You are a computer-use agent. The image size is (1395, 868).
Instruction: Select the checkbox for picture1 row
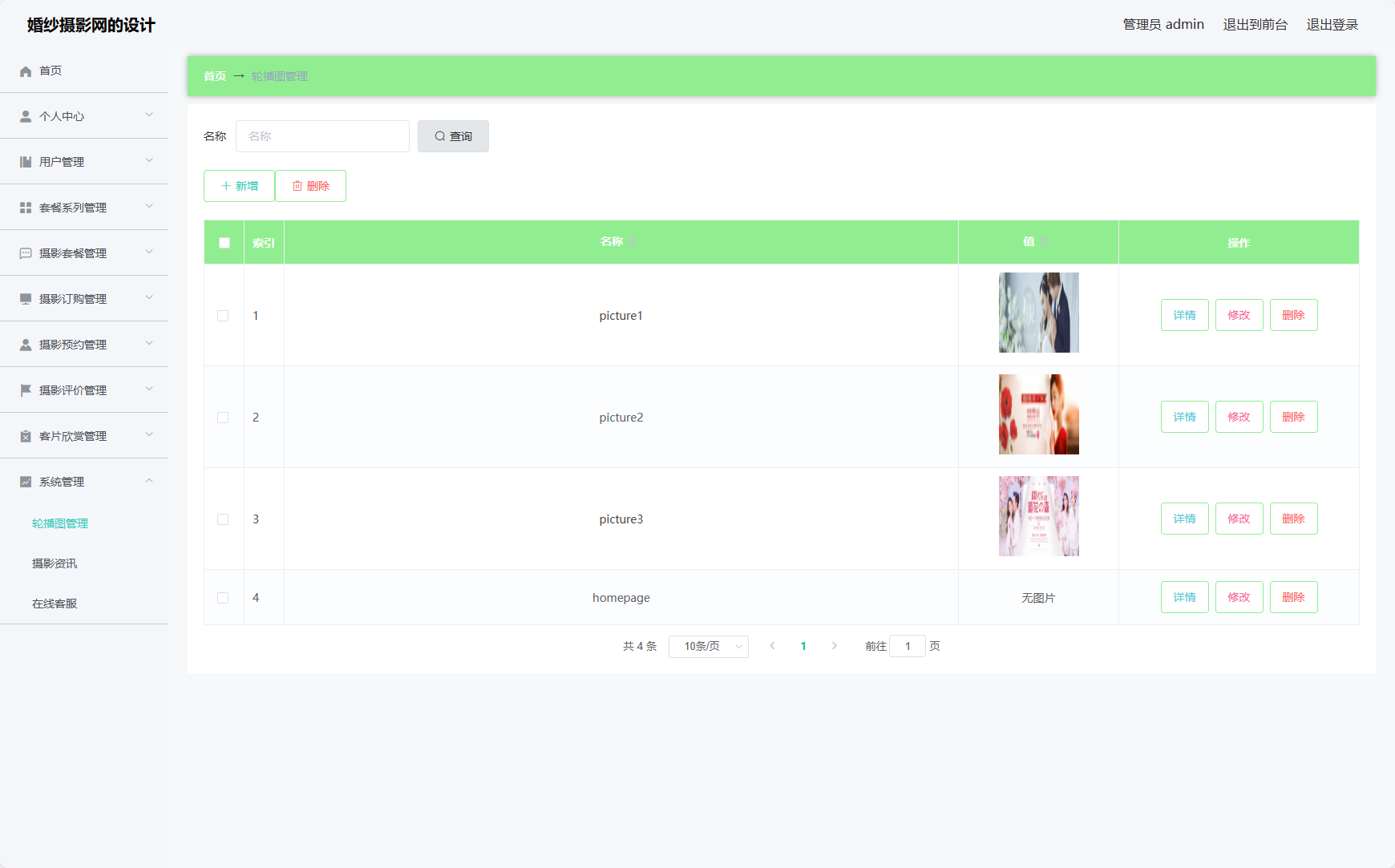click(223, 316)
